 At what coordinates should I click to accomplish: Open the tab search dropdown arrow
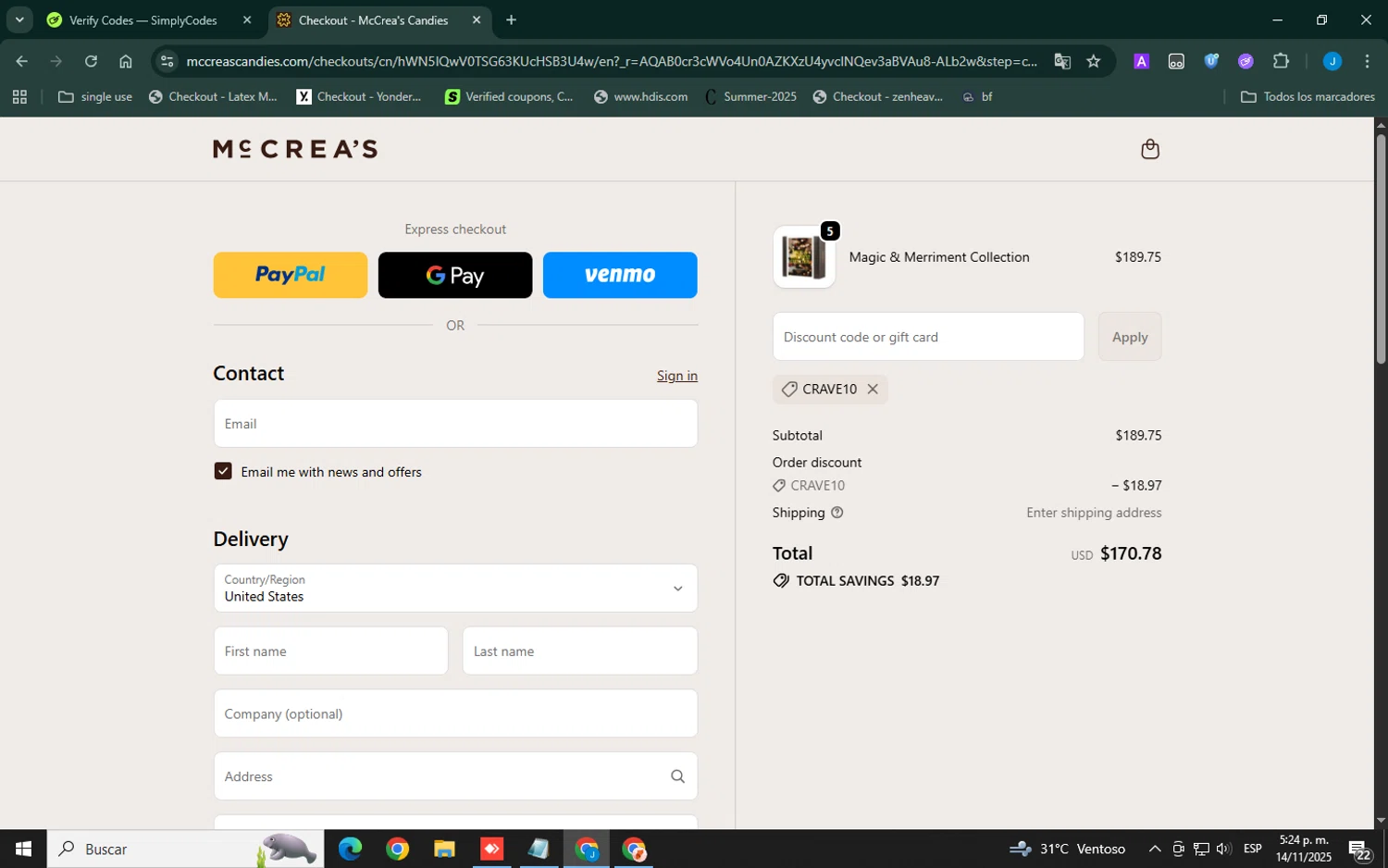(19, 20)
